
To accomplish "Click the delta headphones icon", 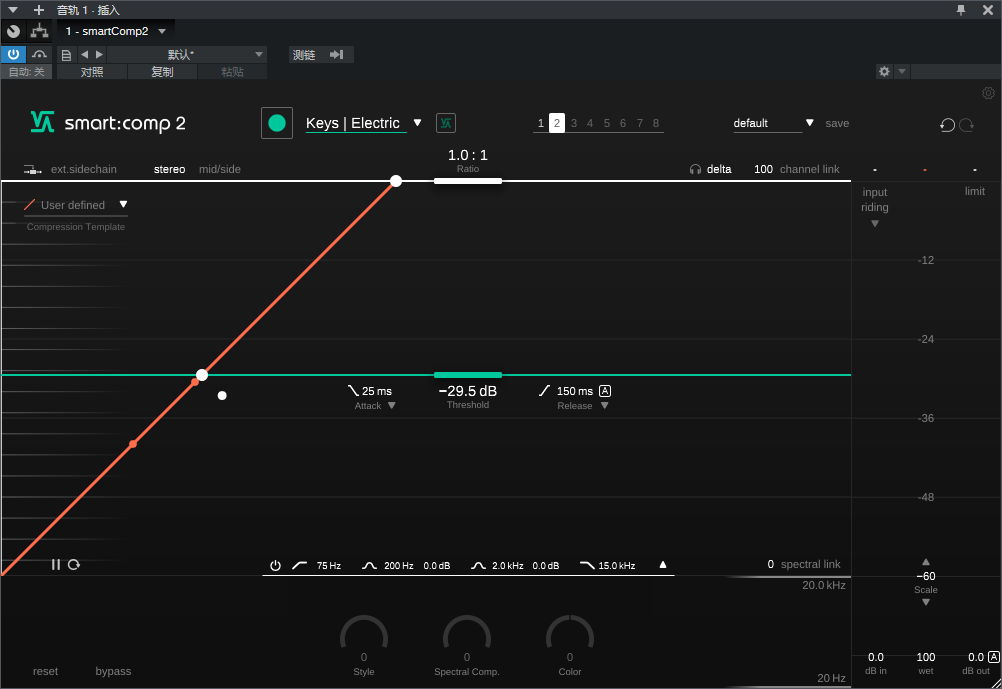I will point(695,169).
